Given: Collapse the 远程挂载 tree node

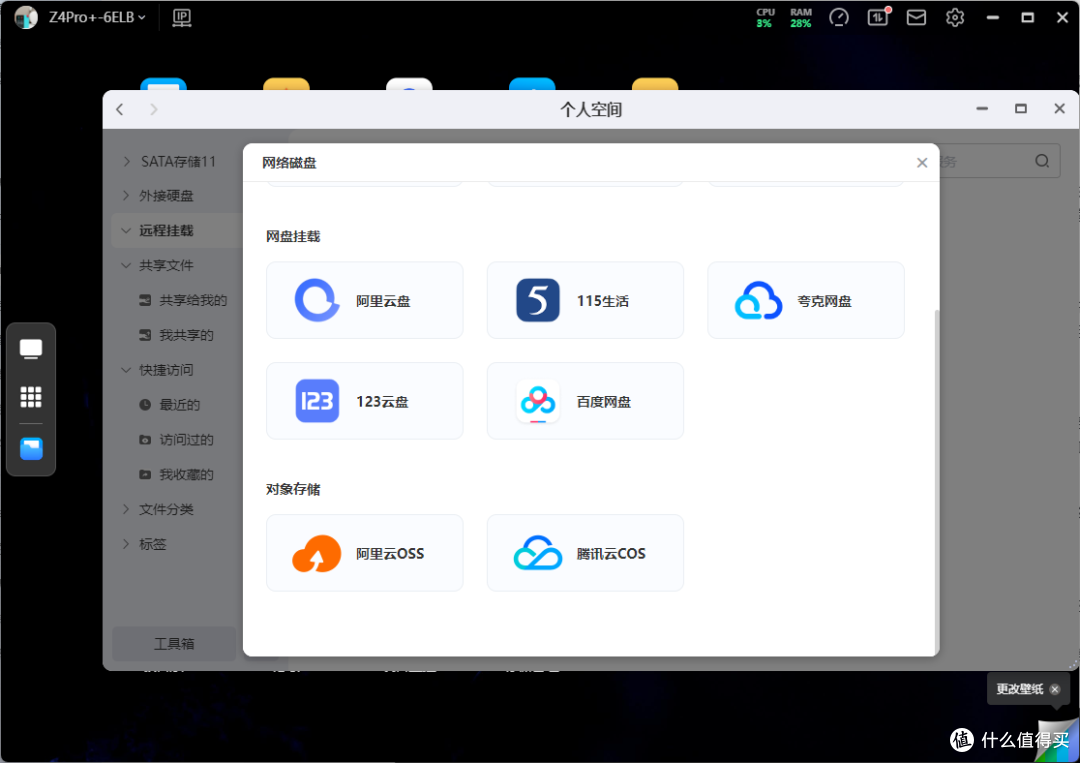Looking at the screenshot, I should click(126, 231).
